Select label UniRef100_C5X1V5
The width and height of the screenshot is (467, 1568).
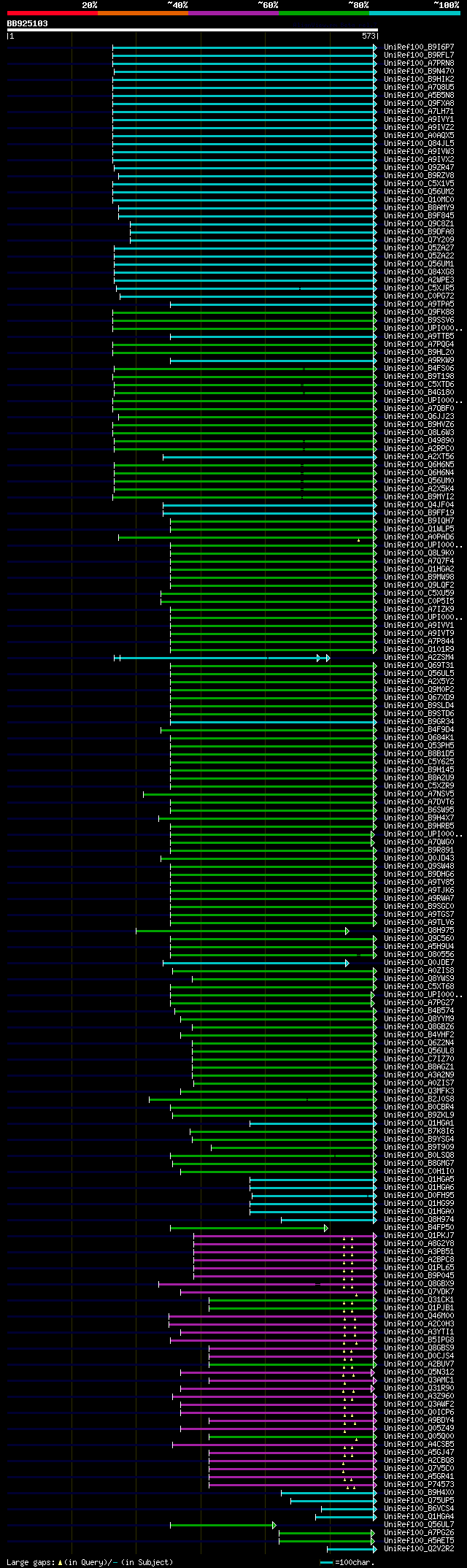click(x=419, y=183)
